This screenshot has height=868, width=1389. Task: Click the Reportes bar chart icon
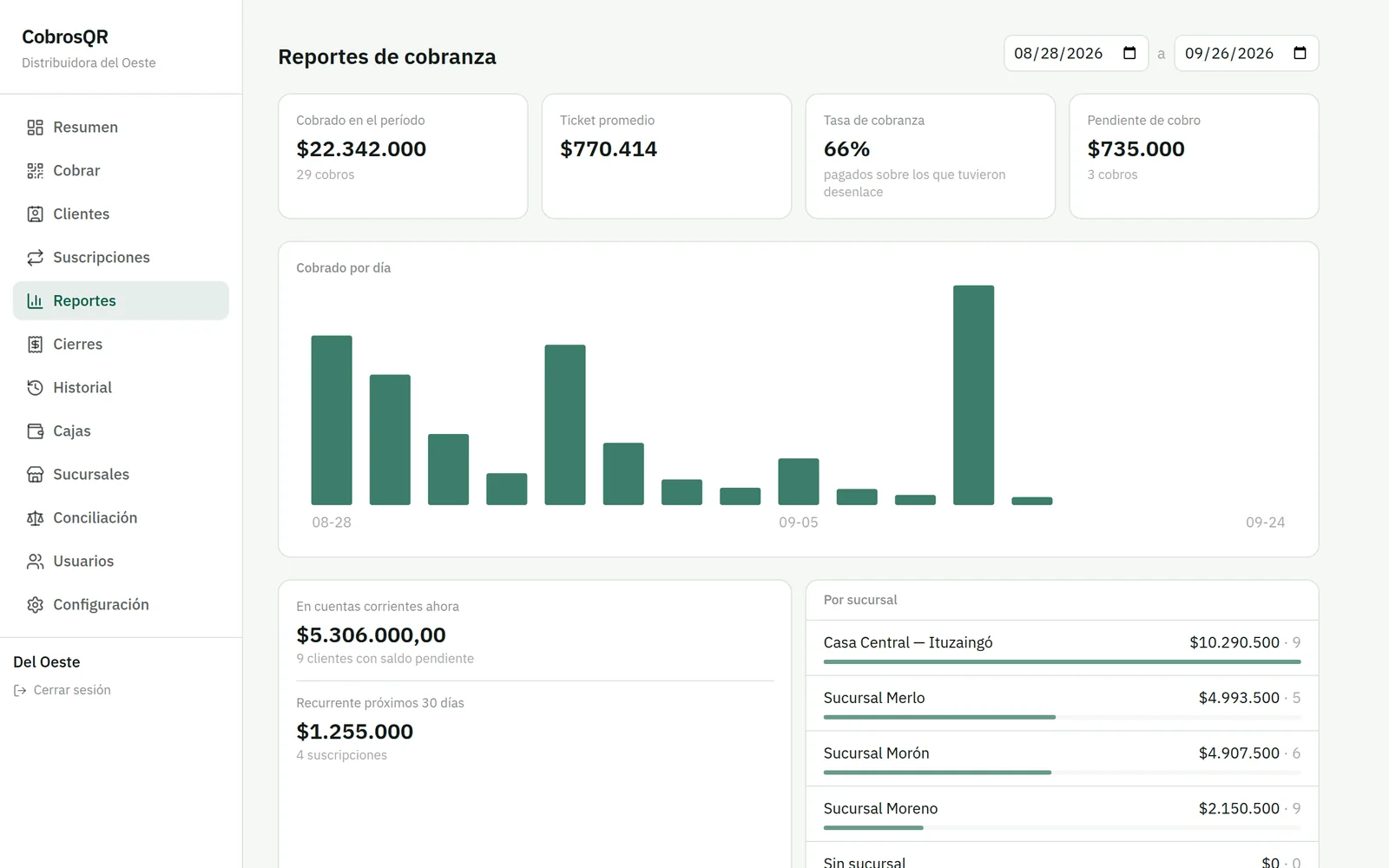(35, 301)
